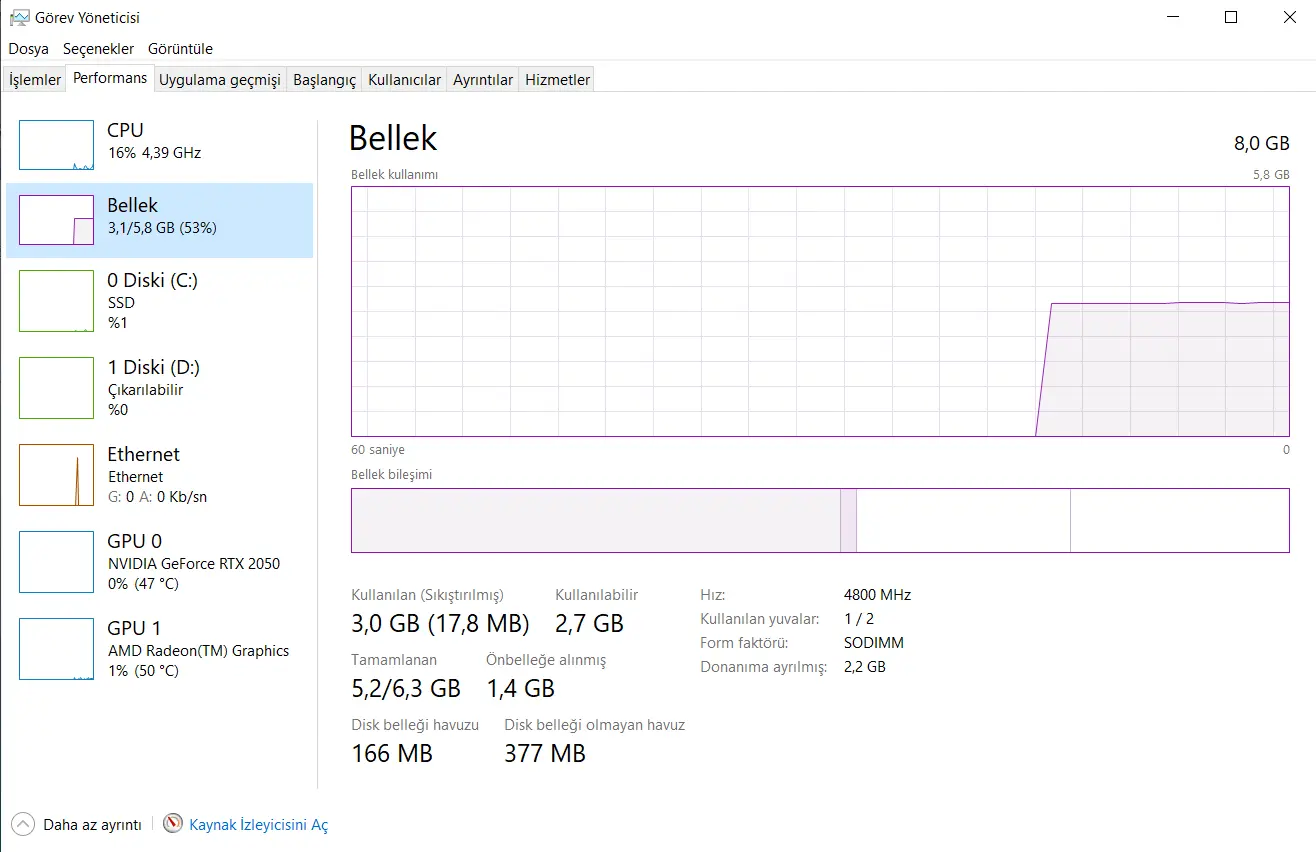Click the Çıkarılabilir disk label
Image resolution: width=1316 pixels, height=852 pixels.
pyautogui.click(x=145, y=390)
